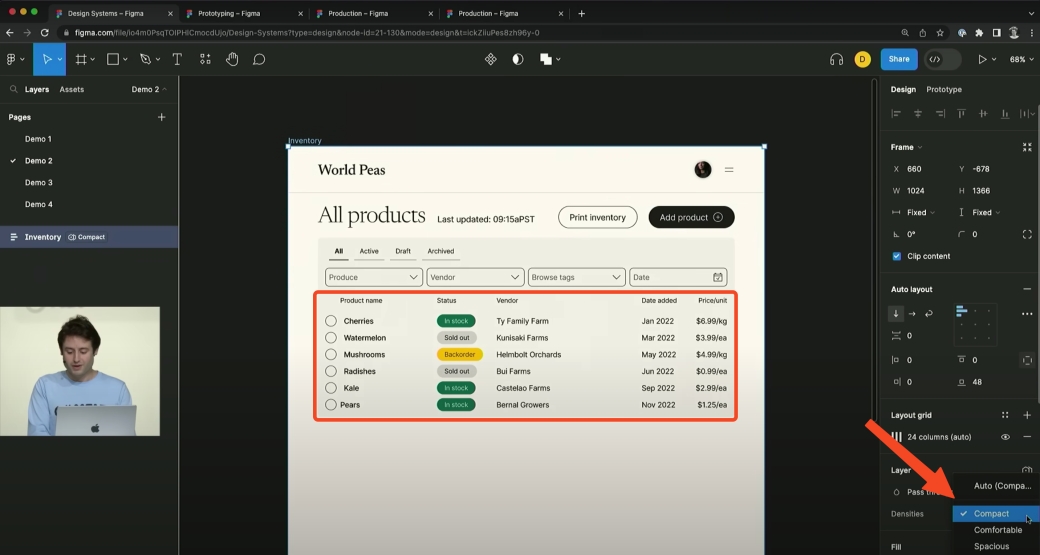Select the Frame tool
Viewport: 1040px width, 555px height.
point(81,60)
